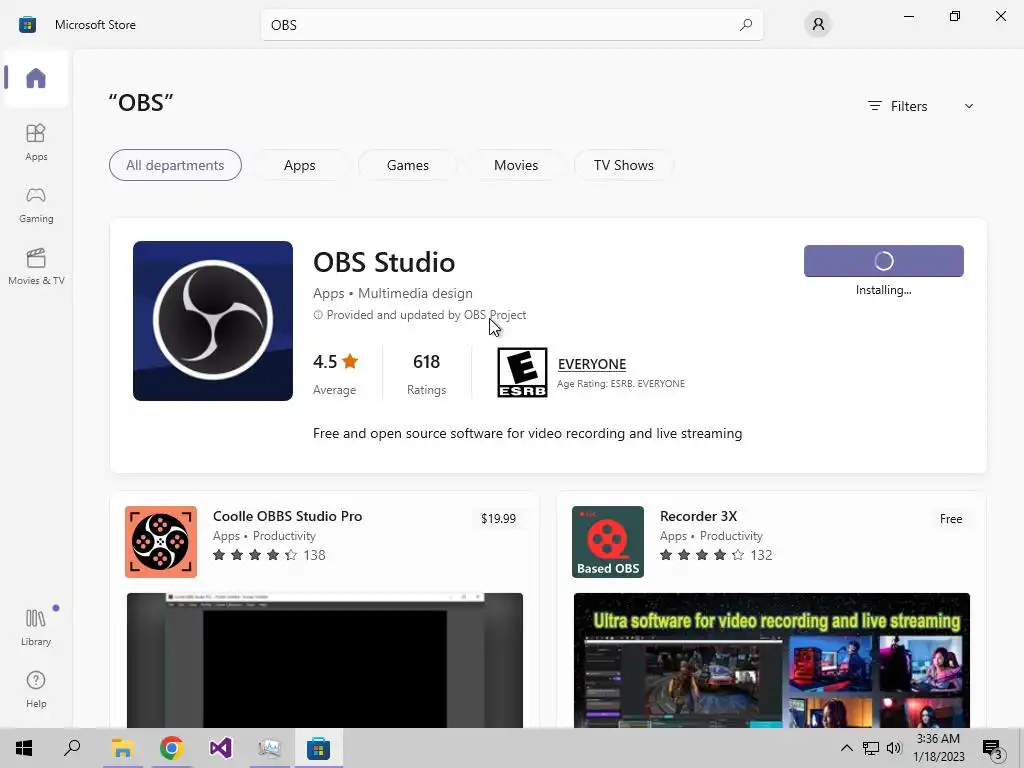The width and height of the screenshot is (1024, 768).
Task: Open Movies & TV section in sidebar
Action: coord(36,266)
